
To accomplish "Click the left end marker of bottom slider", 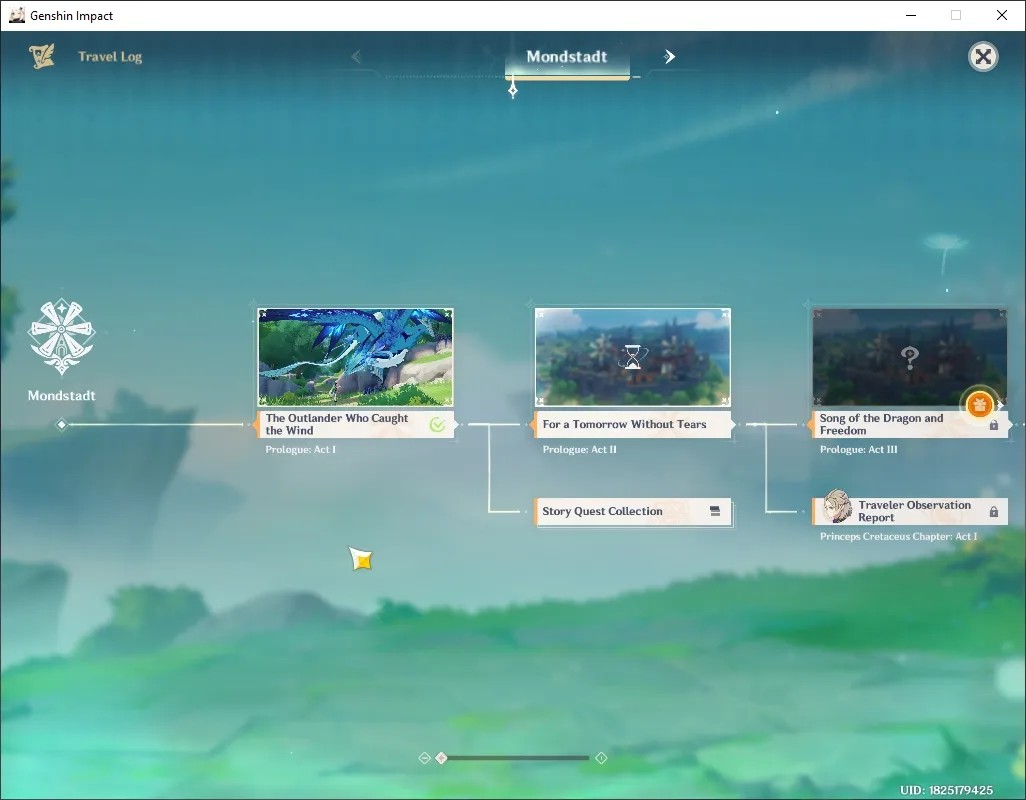I will (x=424, y=757).
